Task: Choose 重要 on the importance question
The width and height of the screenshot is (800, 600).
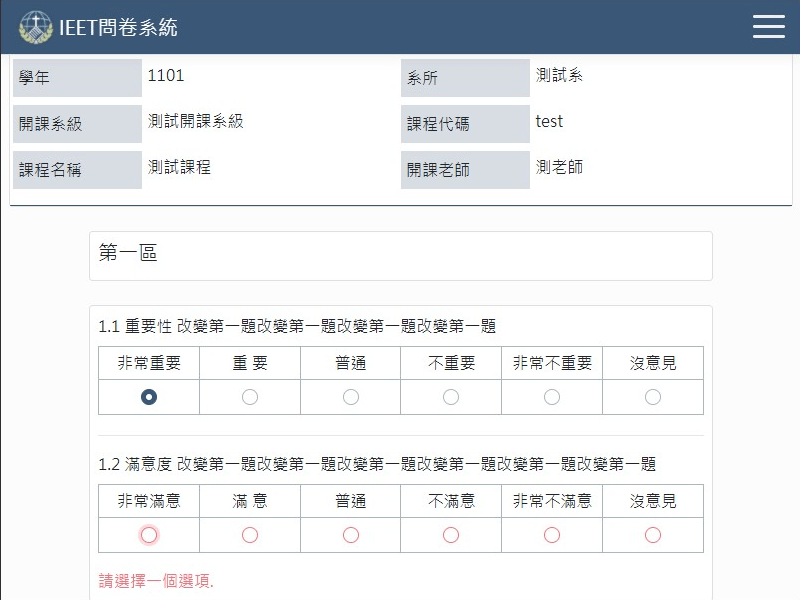Action: (249, 396)
